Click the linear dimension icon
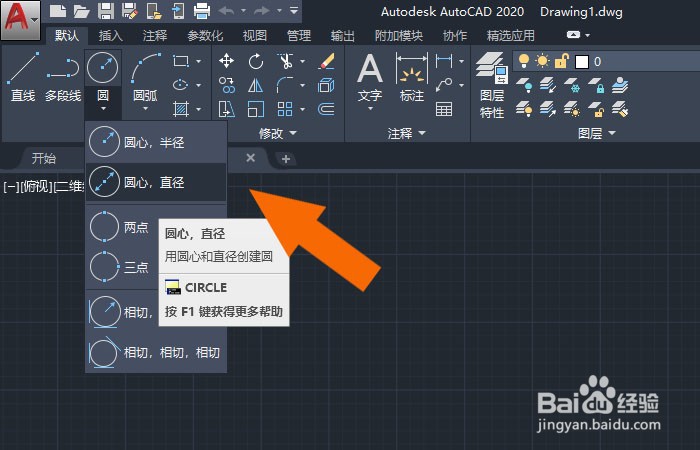 (x=444, y=61)
